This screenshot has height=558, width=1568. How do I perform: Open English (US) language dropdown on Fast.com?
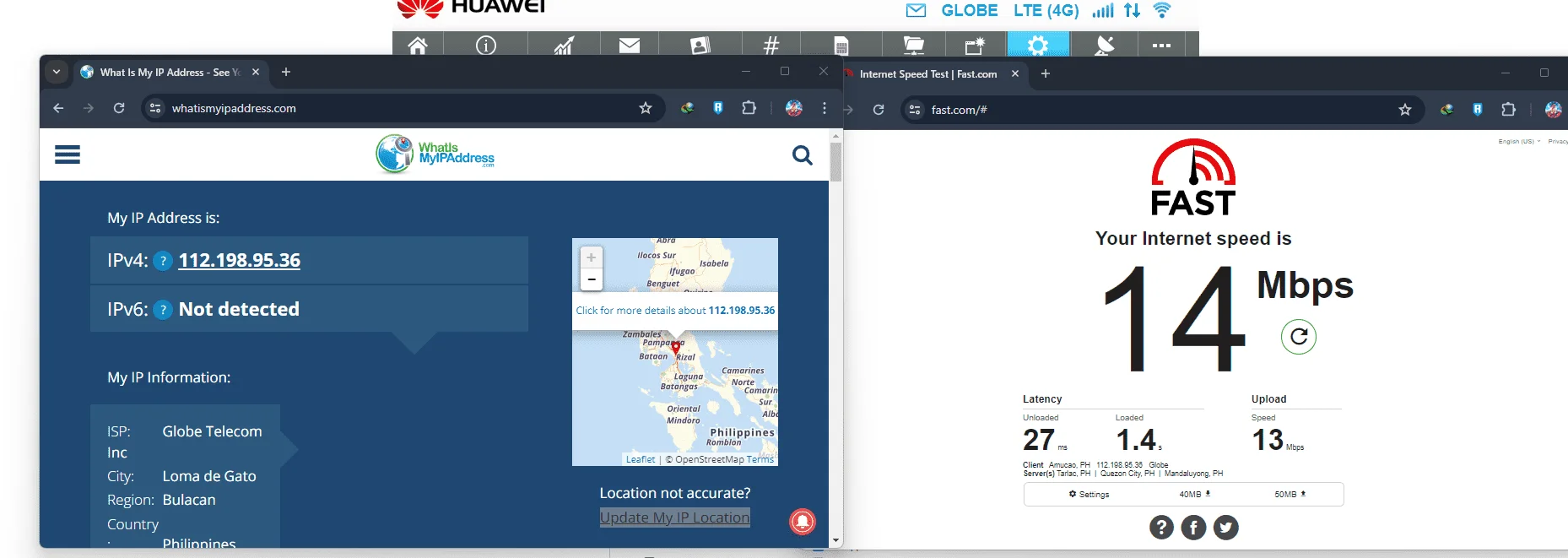pyautogui.click(x=1519, y=142)
